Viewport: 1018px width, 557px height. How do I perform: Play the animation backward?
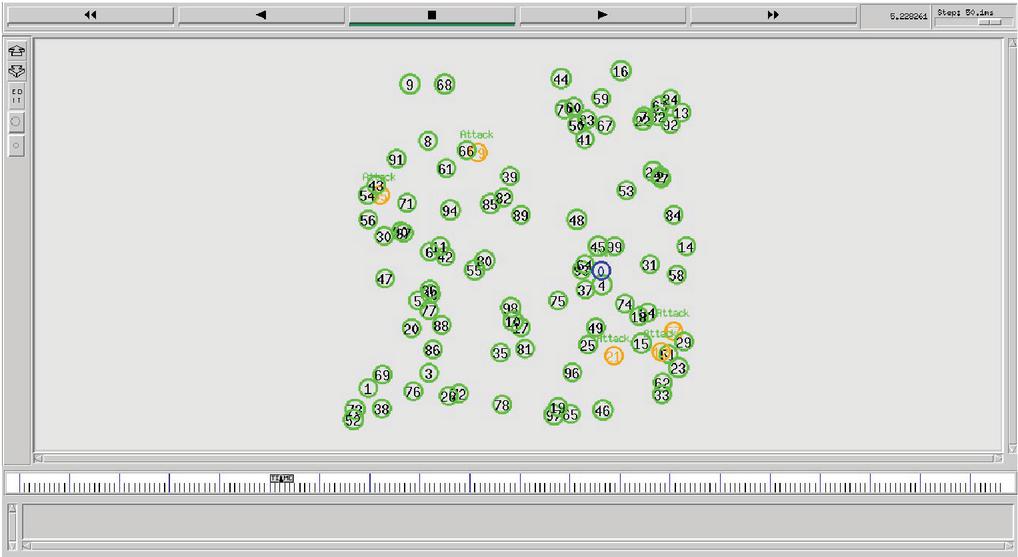click(261, 15)
